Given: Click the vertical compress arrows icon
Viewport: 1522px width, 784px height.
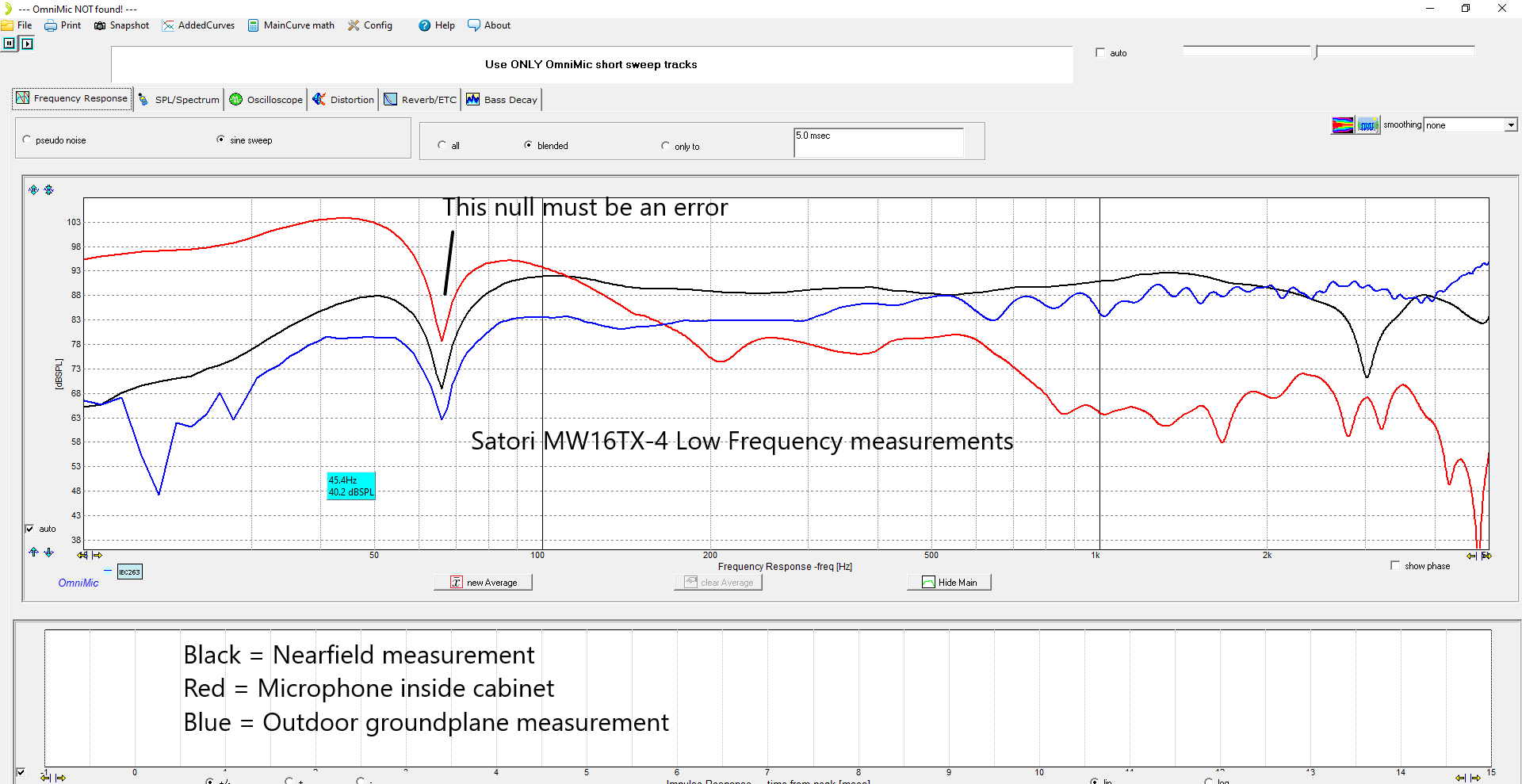Looking at the screenshot, I should click(x=49, y=190).
